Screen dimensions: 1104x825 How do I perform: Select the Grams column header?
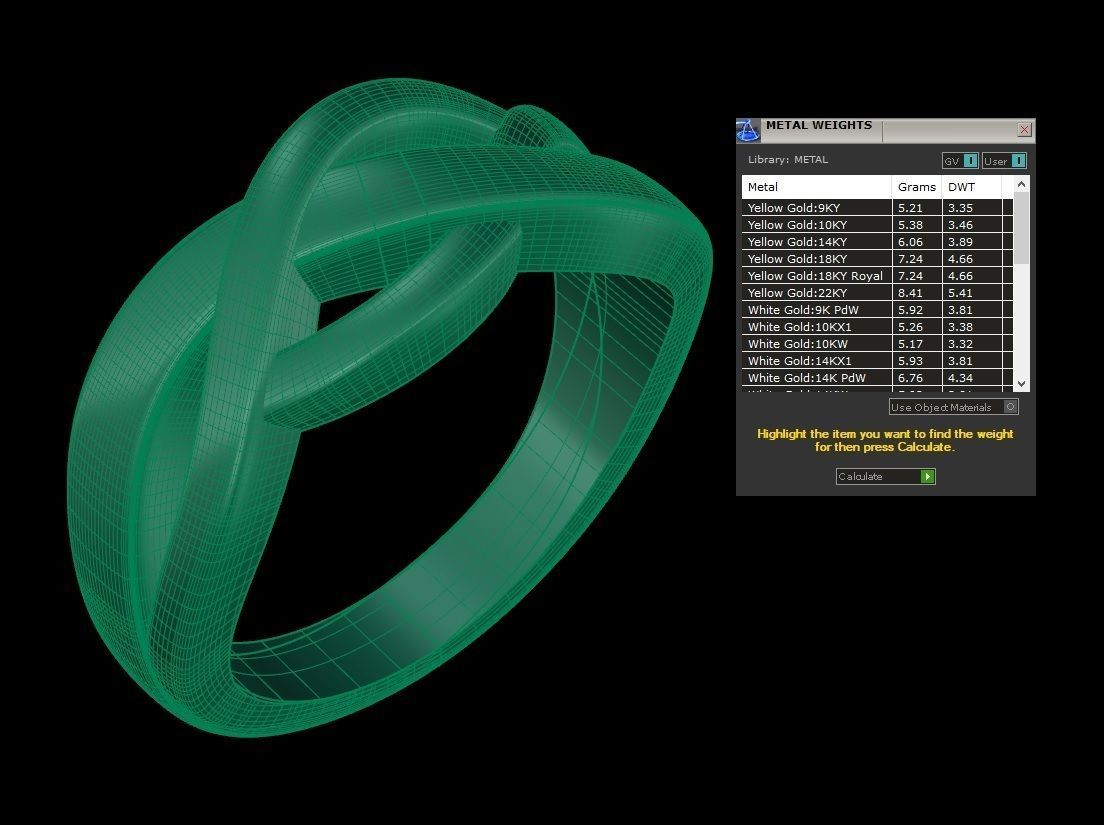(917, 187)
